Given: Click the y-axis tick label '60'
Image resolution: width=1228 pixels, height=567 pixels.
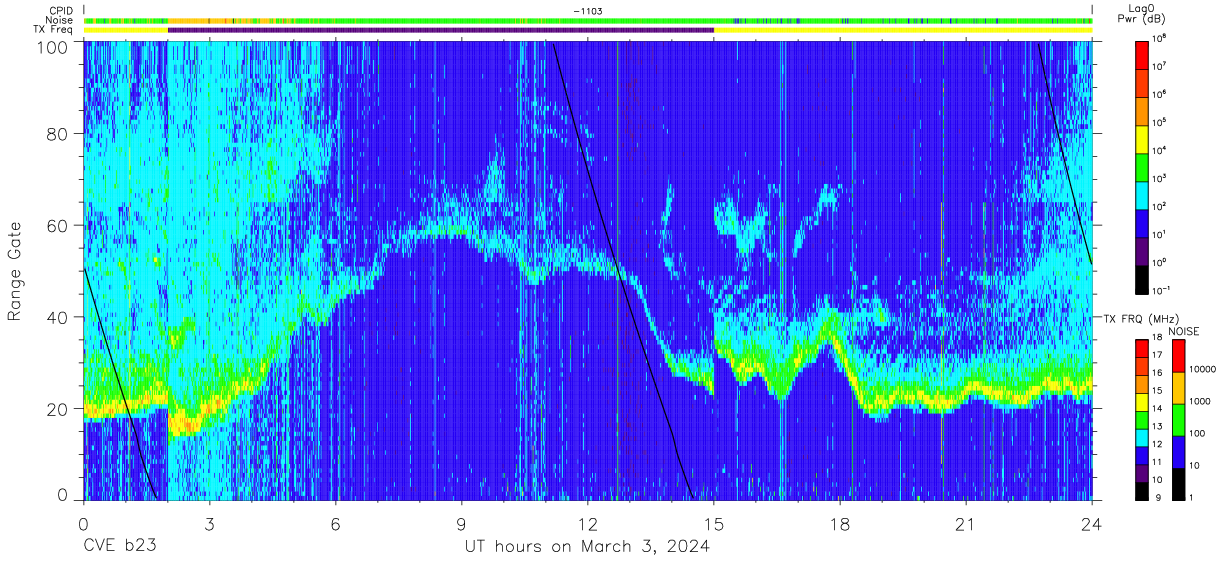Looking at the screenshot, I should click(58, 226).
